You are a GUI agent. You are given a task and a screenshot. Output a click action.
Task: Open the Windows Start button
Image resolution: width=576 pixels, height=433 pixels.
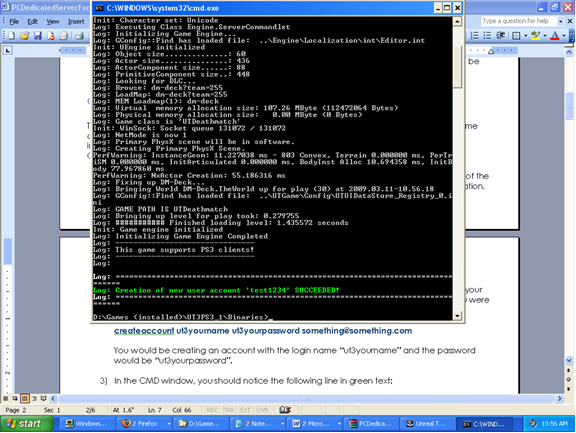26,424
